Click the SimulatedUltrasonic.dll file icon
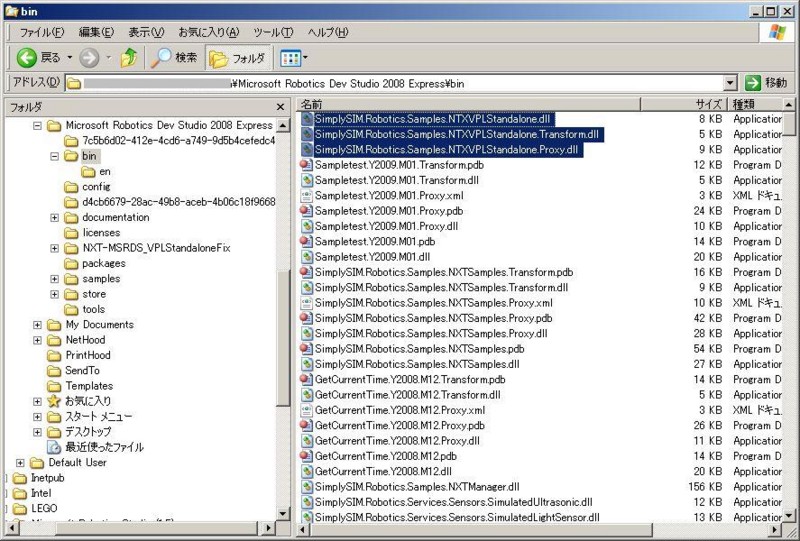Screen dimensions: 800x541 tap(306, 502)
